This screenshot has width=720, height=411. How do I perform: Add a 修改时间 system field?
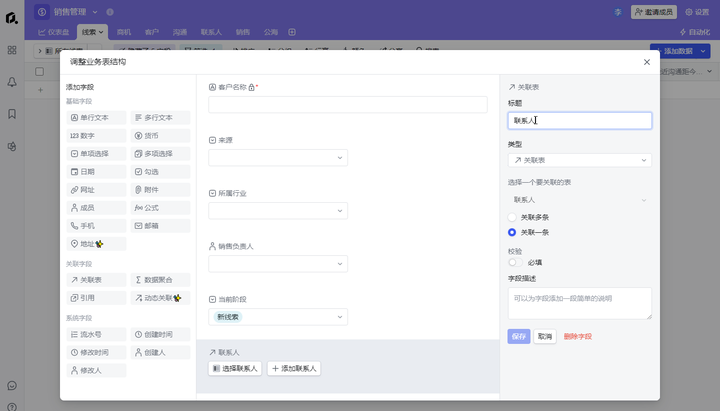(96, 352)
